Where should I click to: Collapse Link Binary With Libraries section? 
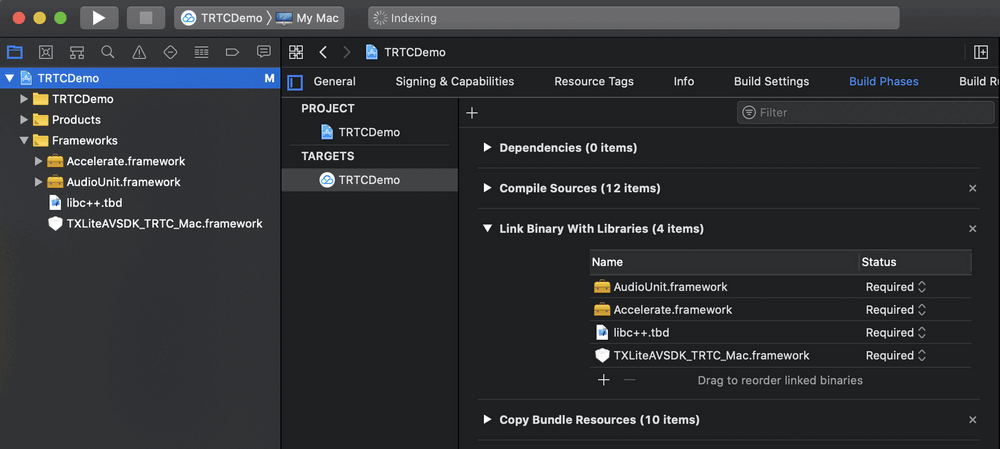click(487, 229)
